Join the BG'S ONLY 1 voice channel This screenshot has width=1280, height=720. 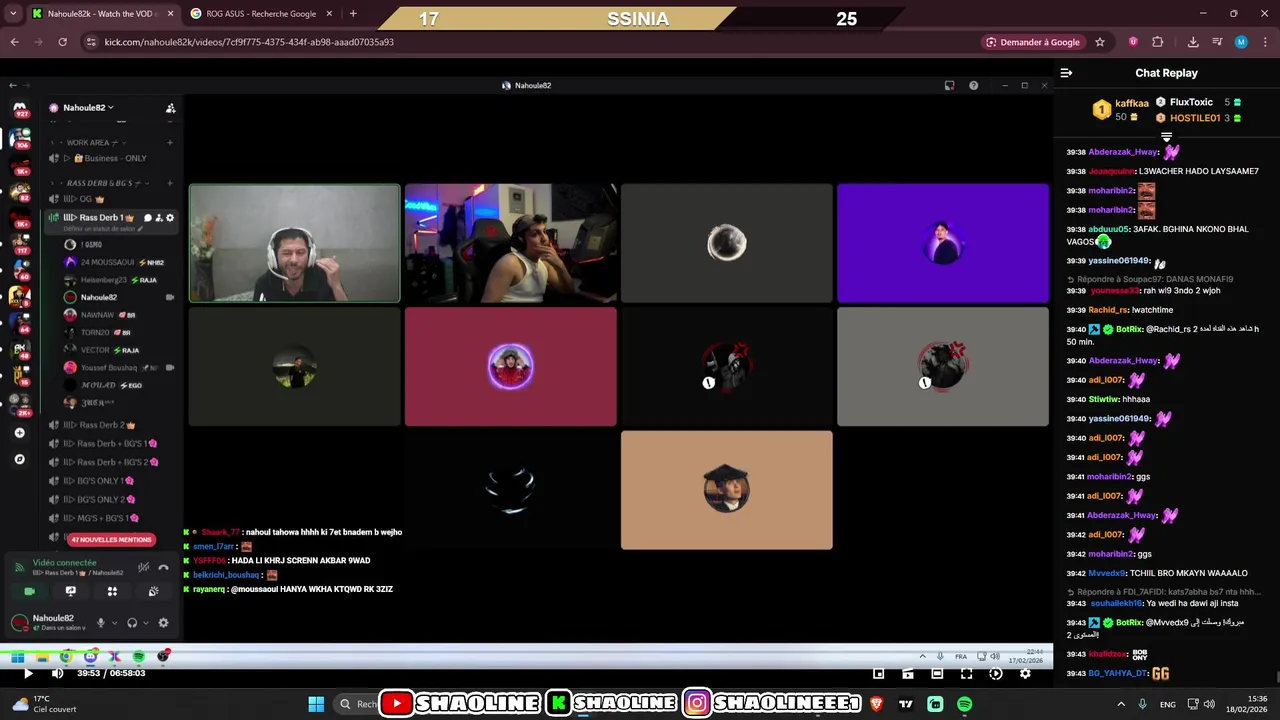pyautogui.click(x=112, y=481)
